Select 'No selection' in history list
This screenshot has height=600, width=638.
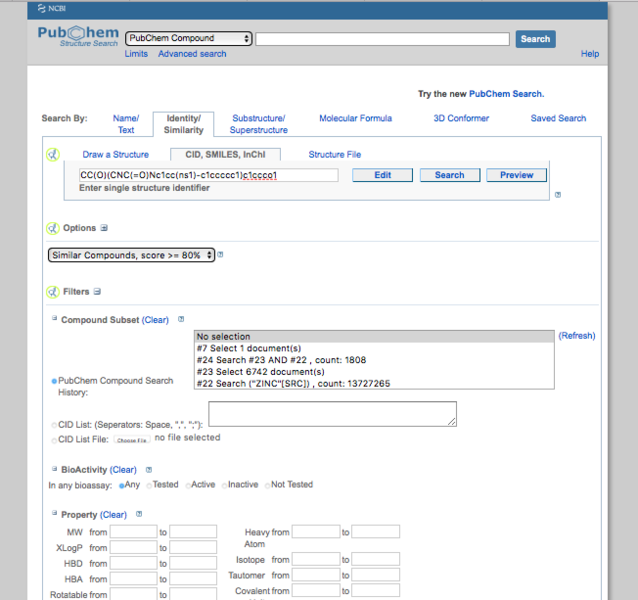point(374,337)
